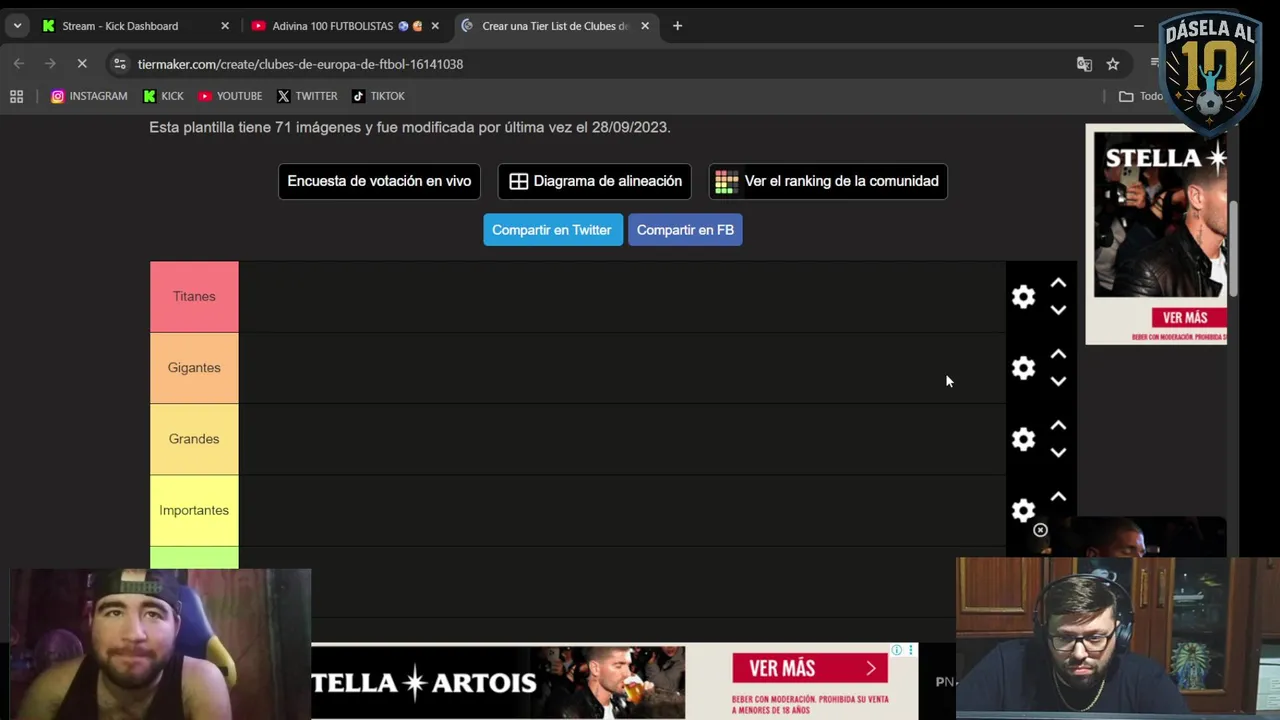Viewport: 1280px width, 720px height.
Task: Open the all bookmarks folder
Action: 1141,96
